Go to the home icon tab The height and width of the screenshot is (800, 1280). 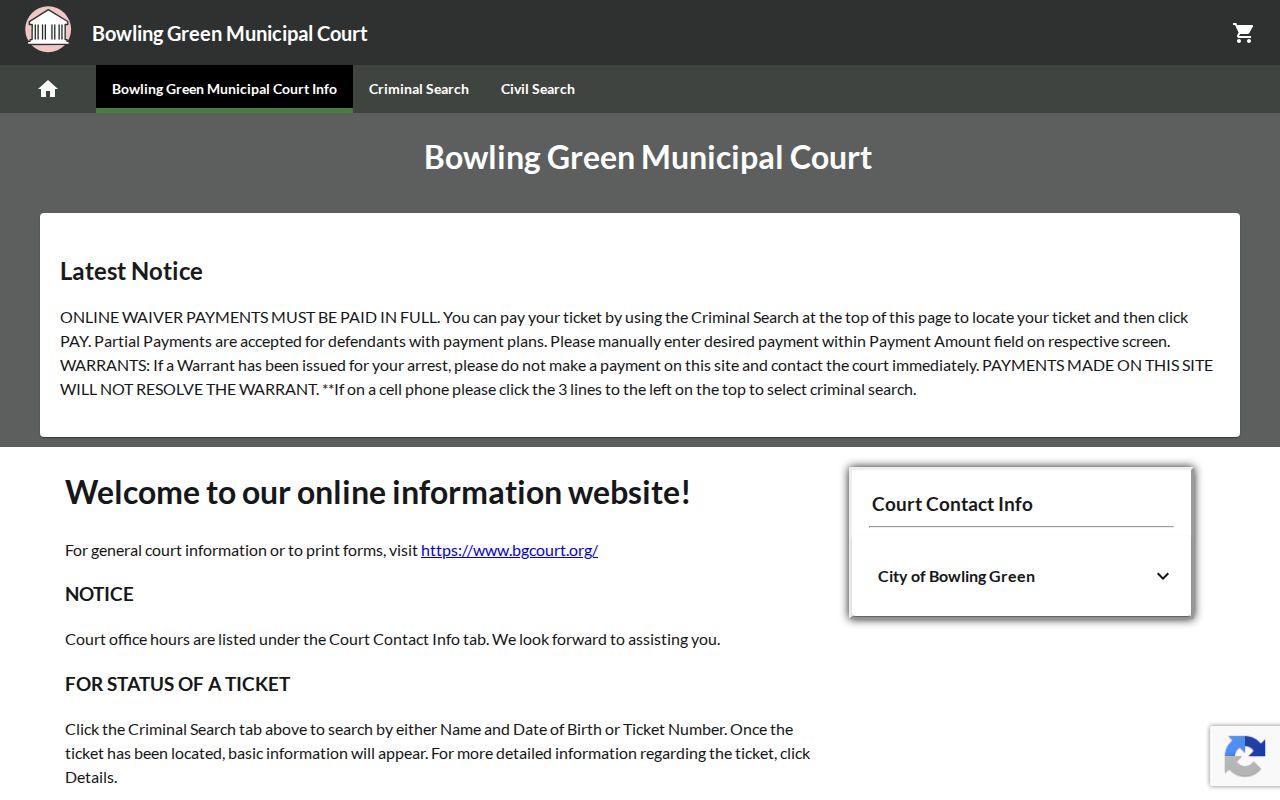pos(48,89)
